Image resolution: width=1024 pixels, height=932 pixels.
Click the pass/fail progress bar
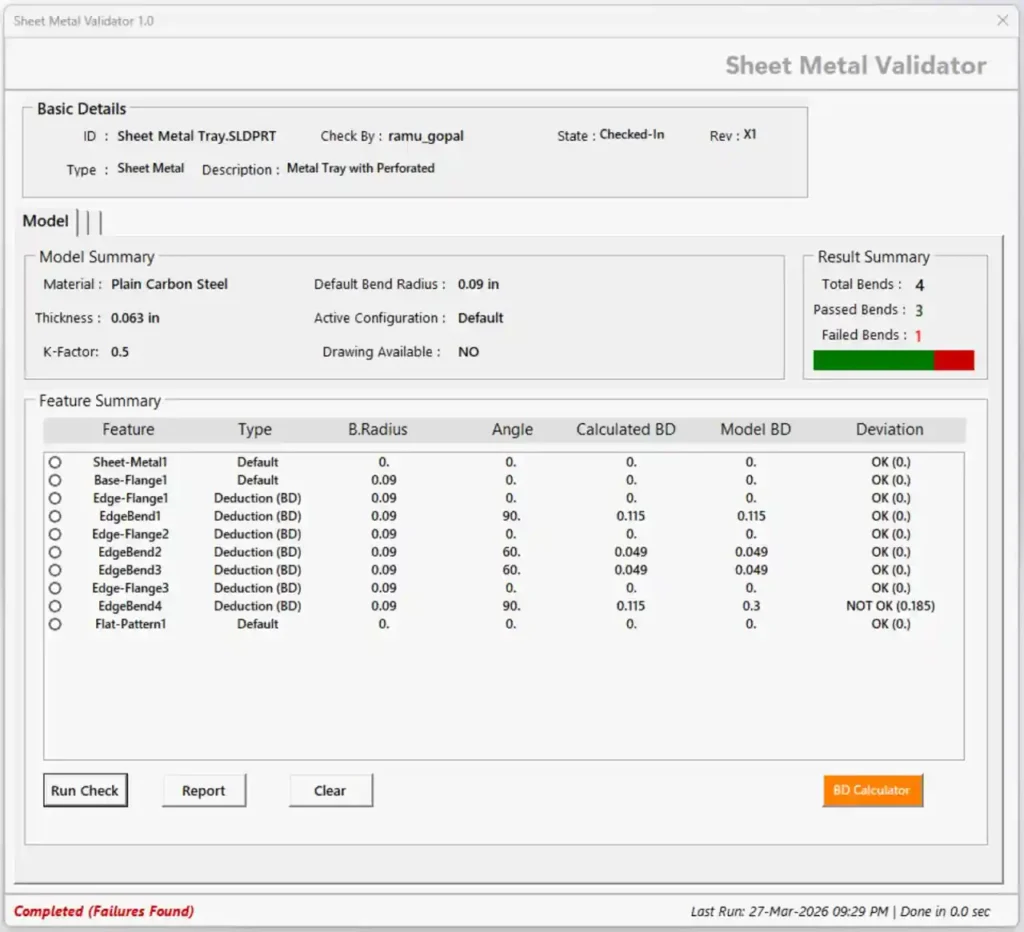pyautogui.click(x=893, y=359)
